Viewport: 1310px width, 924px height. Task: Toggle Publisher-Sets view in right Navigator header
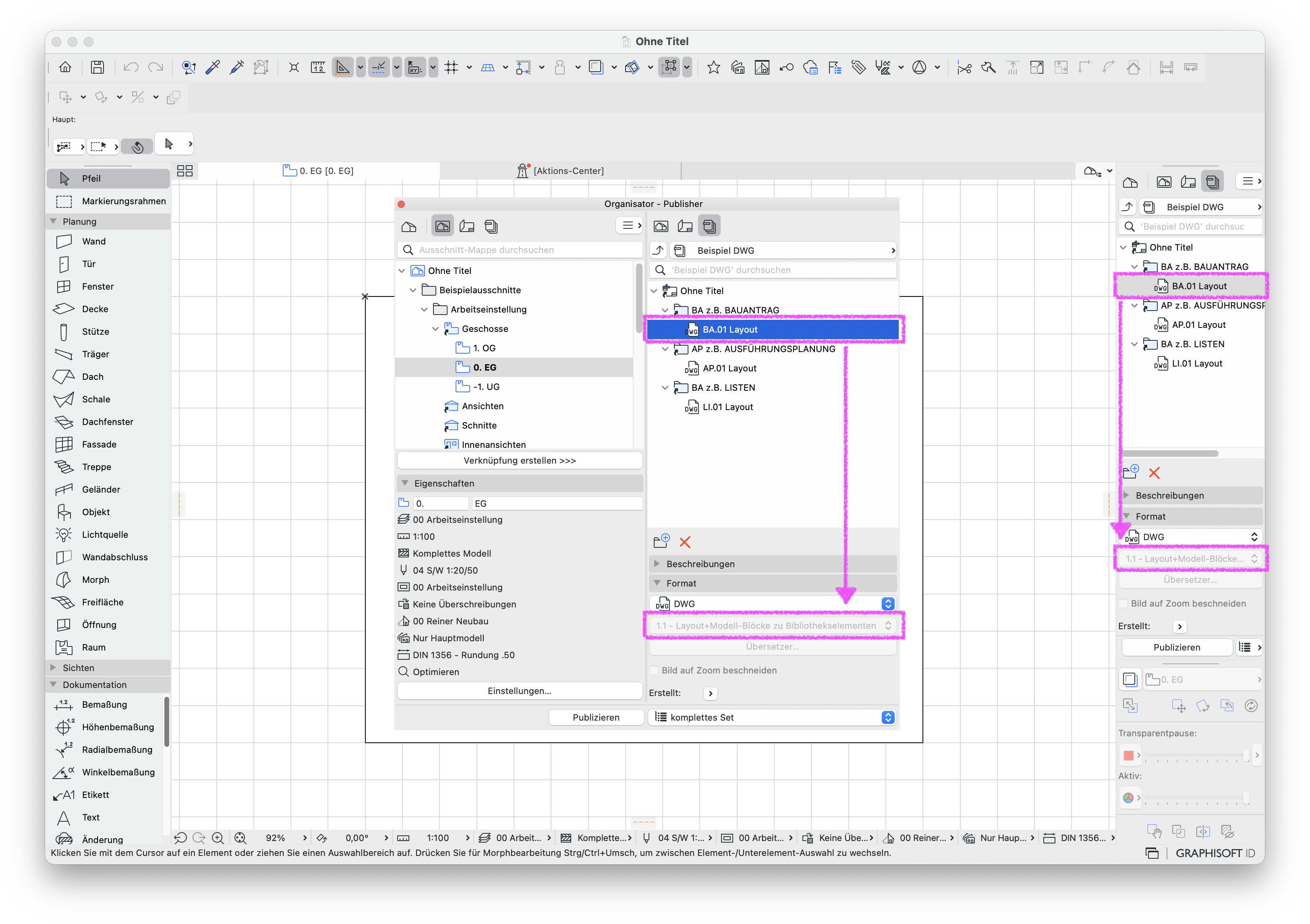tap(1213, 182)
